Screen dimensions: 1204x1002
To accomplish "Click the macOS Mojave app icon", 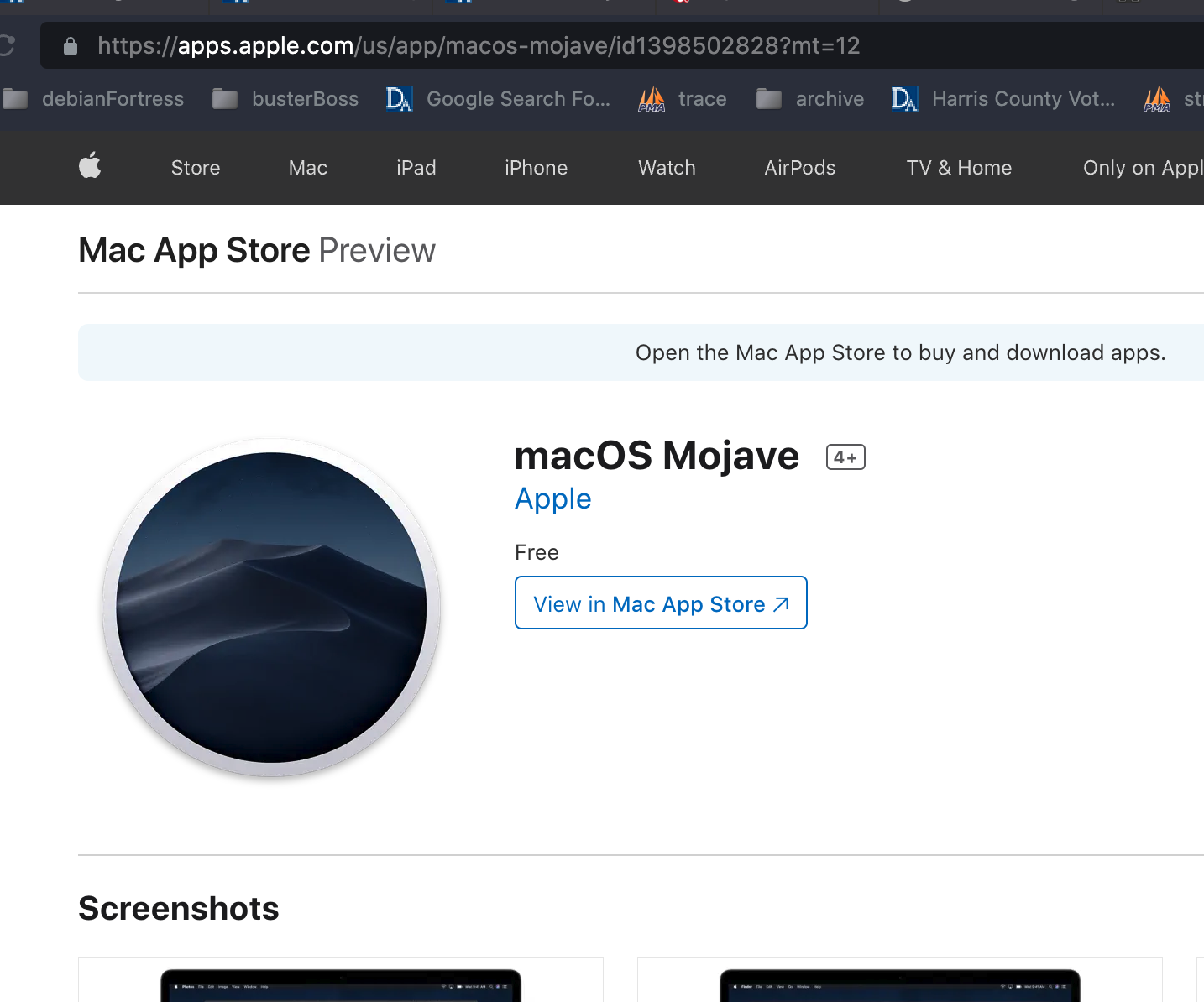I will point(271,608).
